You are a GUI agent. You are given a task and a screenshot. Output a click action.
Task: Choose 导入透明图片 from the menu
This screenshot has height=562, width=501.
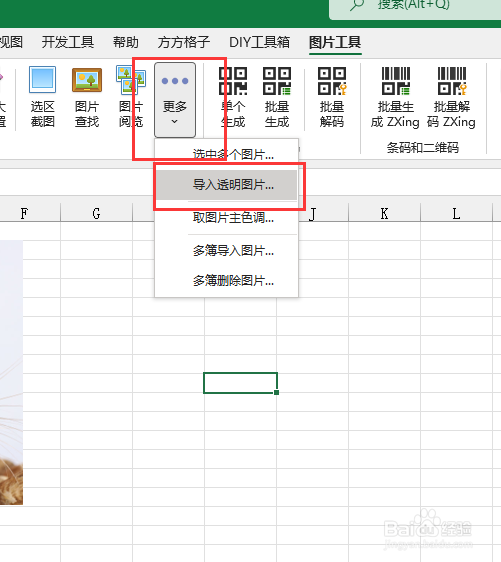click(226, 185)
